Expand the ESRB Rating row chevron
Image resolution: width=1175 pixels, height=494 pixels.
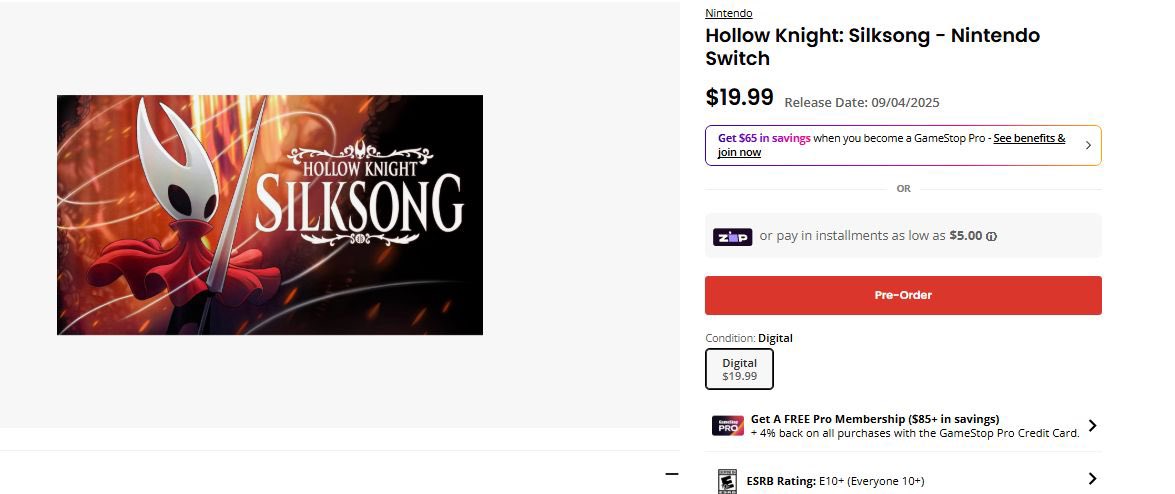[x=1092, y=479]
